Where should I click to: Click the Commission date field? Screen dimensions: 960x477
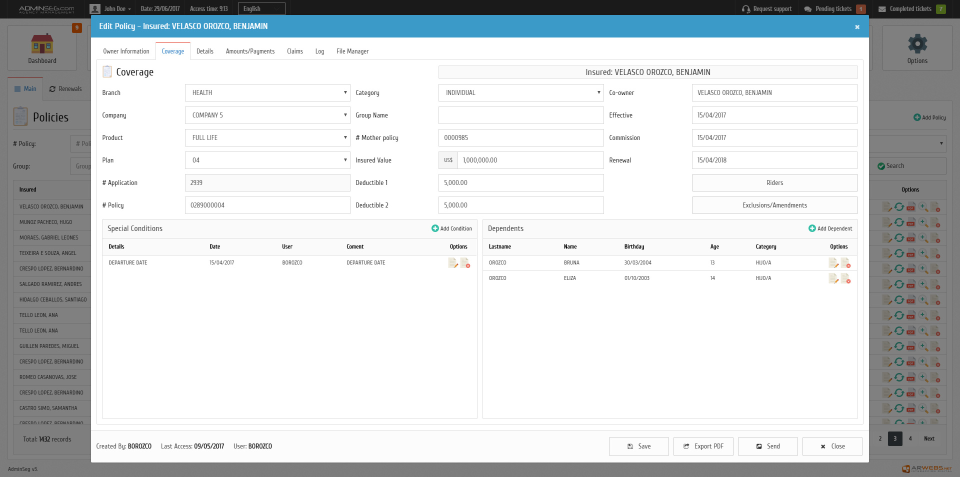click(774, 138)
